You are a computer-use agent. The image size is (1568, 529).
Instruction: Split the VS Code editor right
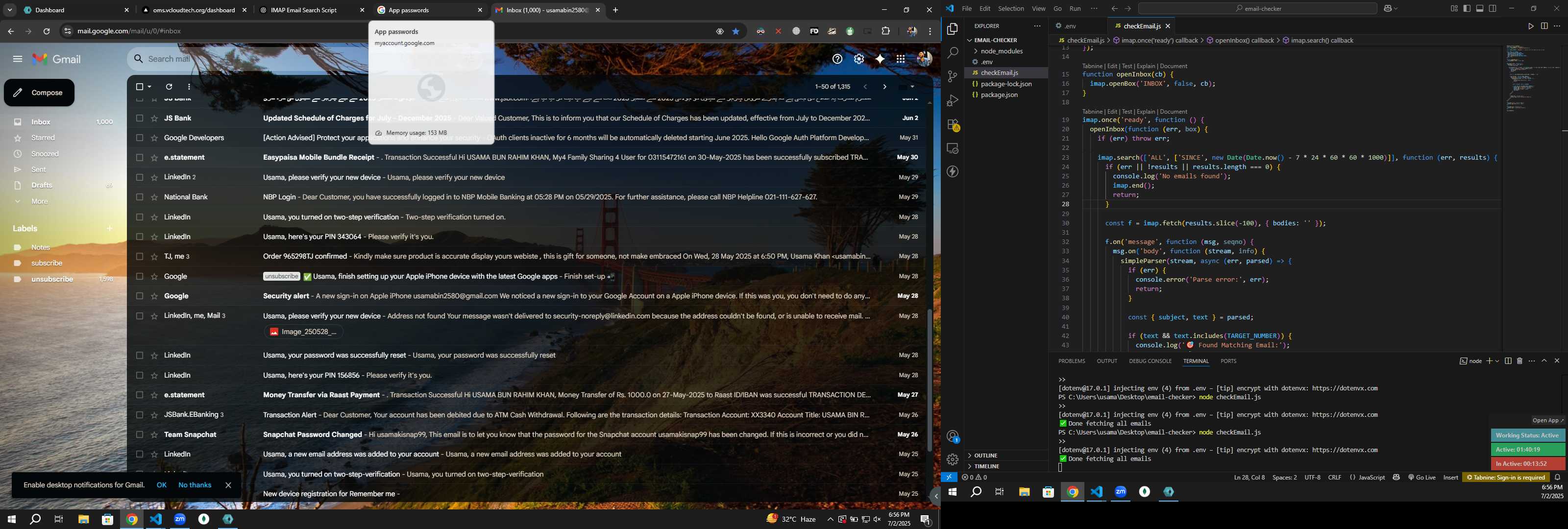click(x=1544, y=26)
